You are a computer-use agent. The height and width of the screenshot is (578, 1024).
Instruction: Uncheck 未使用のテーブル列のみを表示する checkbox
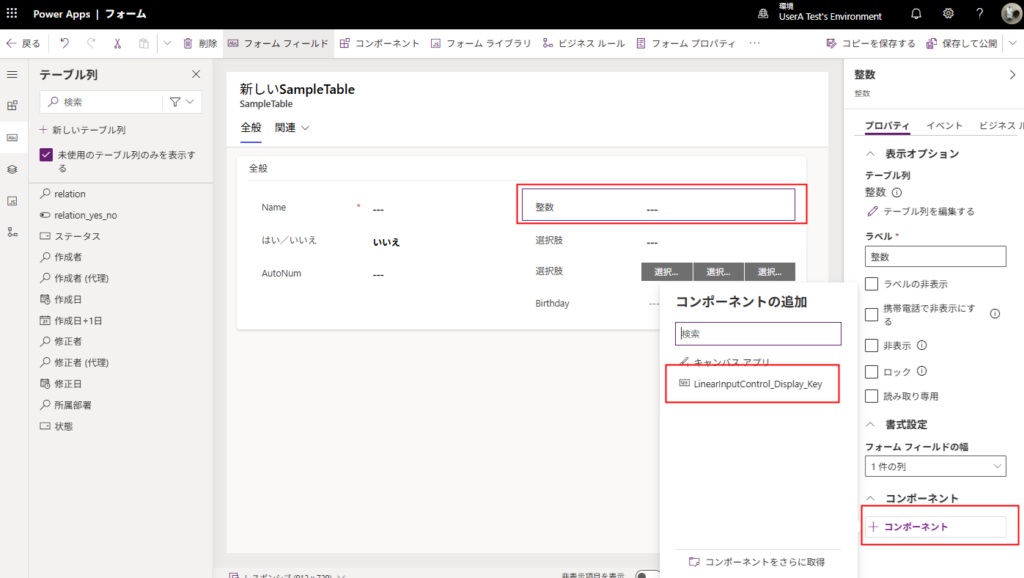point(46,155)
